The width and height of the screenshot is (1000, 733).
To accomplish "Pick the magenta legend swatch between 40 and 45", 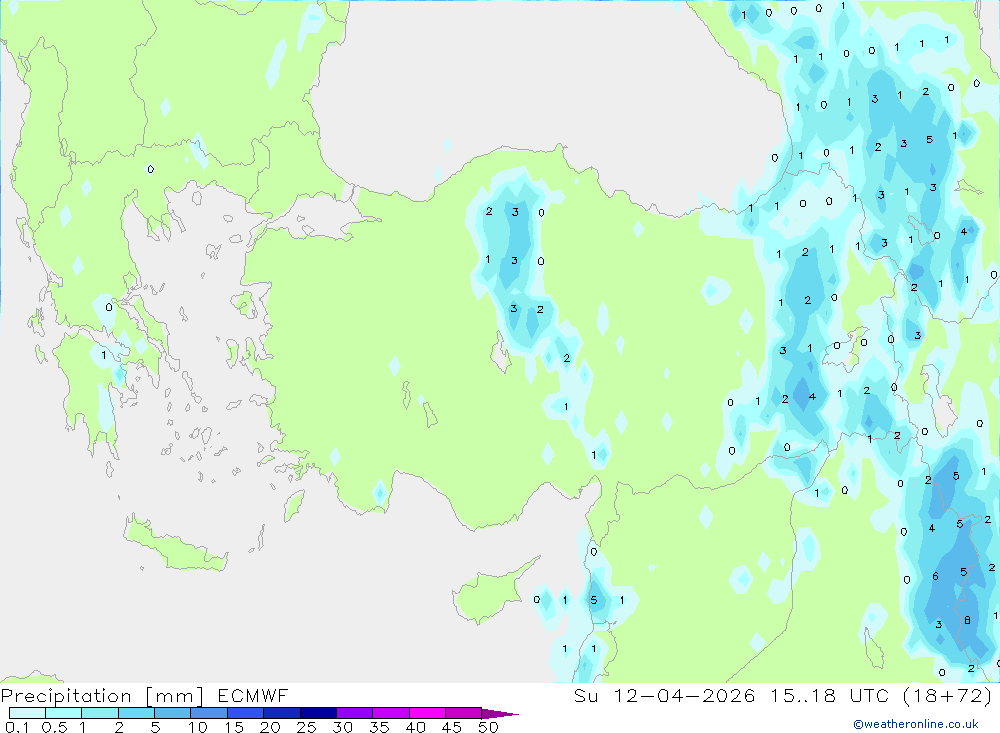I will [x=427, y=713].
